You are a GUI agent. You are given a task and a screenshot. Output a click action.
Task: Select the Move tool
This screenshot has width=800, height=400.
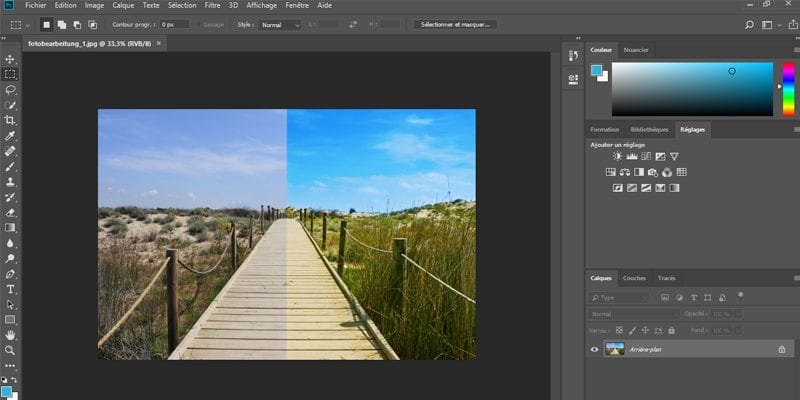tap(10, 59)
